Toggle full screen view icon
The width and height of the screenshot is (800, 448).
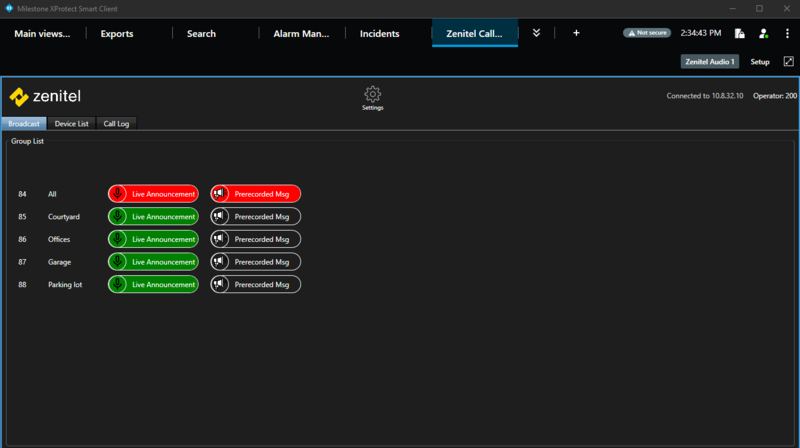point(788,62)
